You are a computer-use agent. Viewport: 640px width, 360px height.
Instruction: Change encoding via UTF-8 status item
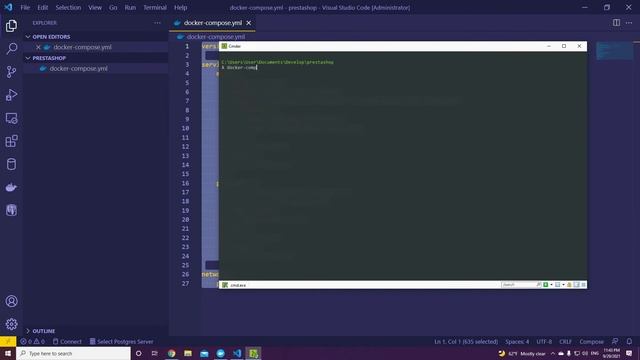[x=544, y=342]
